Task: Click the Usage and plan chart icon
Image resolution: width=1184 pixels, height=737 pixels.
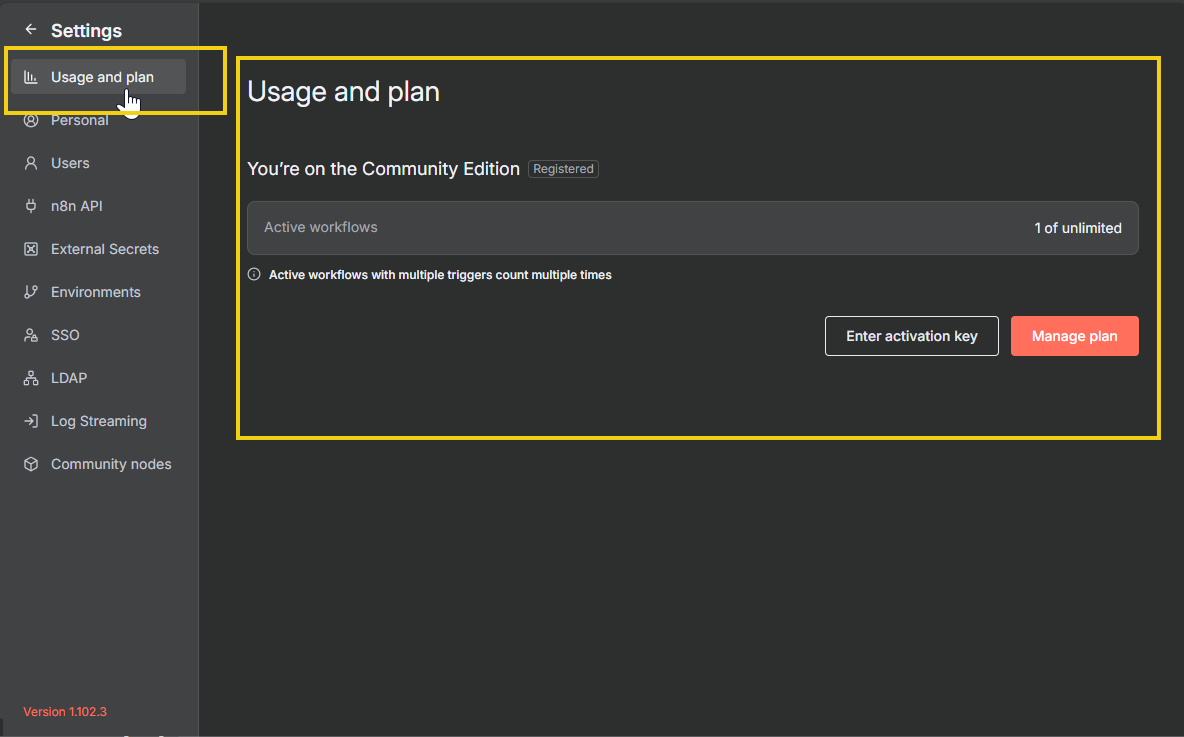Action: (x=31, y=77)
